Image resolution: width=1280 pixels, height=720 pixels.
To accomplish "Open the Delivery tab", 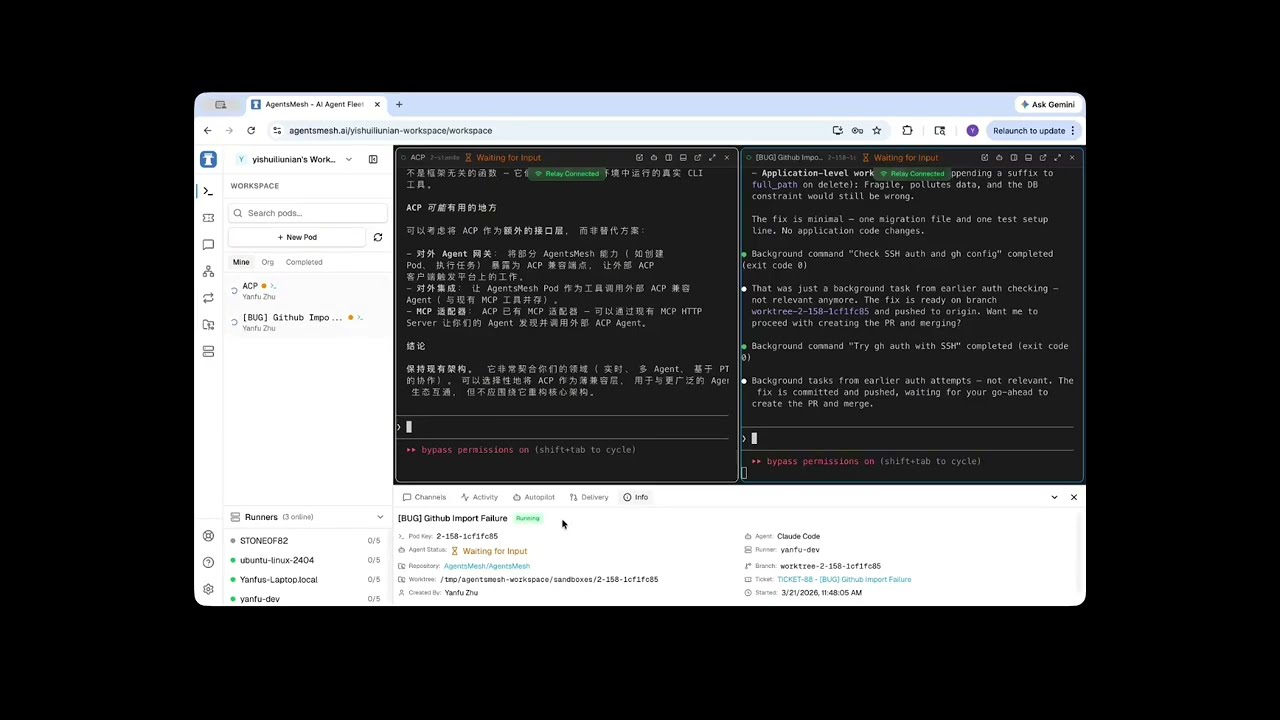I will click(x=589, y=497).
